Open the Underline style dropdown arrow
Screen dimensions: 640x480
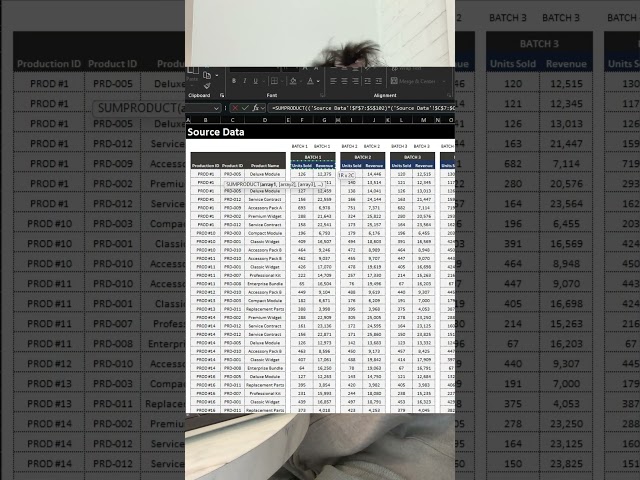[x=262, y=81]
